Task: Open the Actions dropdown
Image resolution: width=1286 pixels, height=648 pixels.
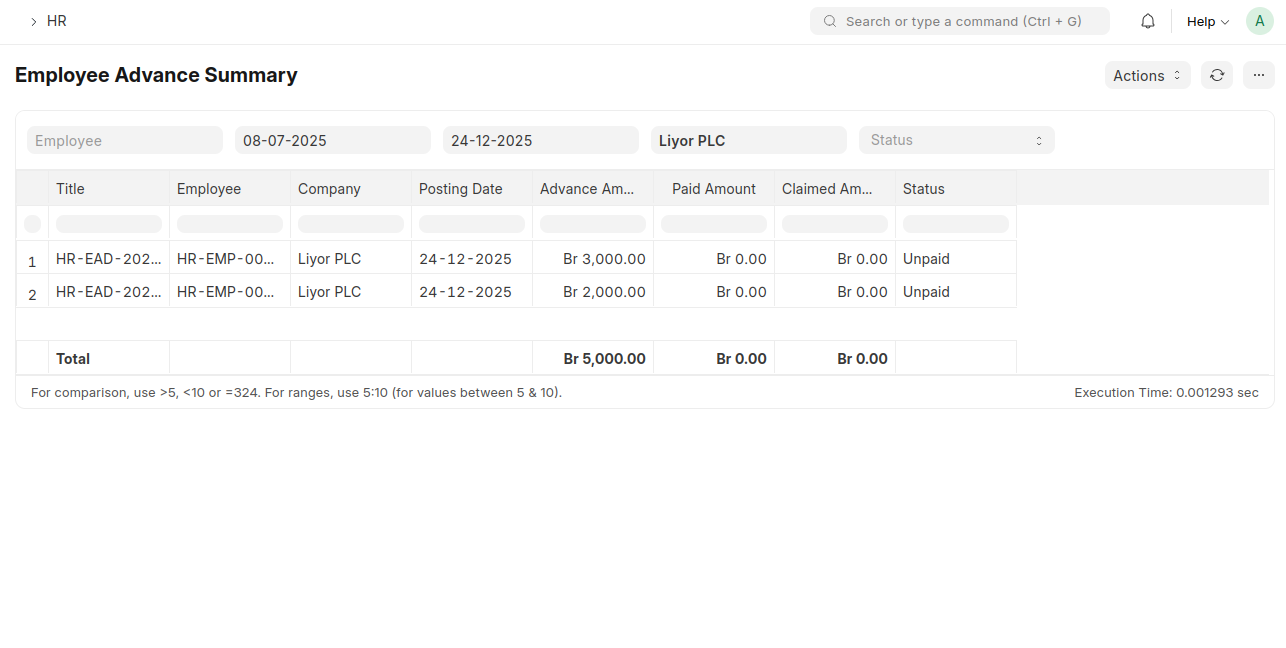Action: pos(1147,75)
